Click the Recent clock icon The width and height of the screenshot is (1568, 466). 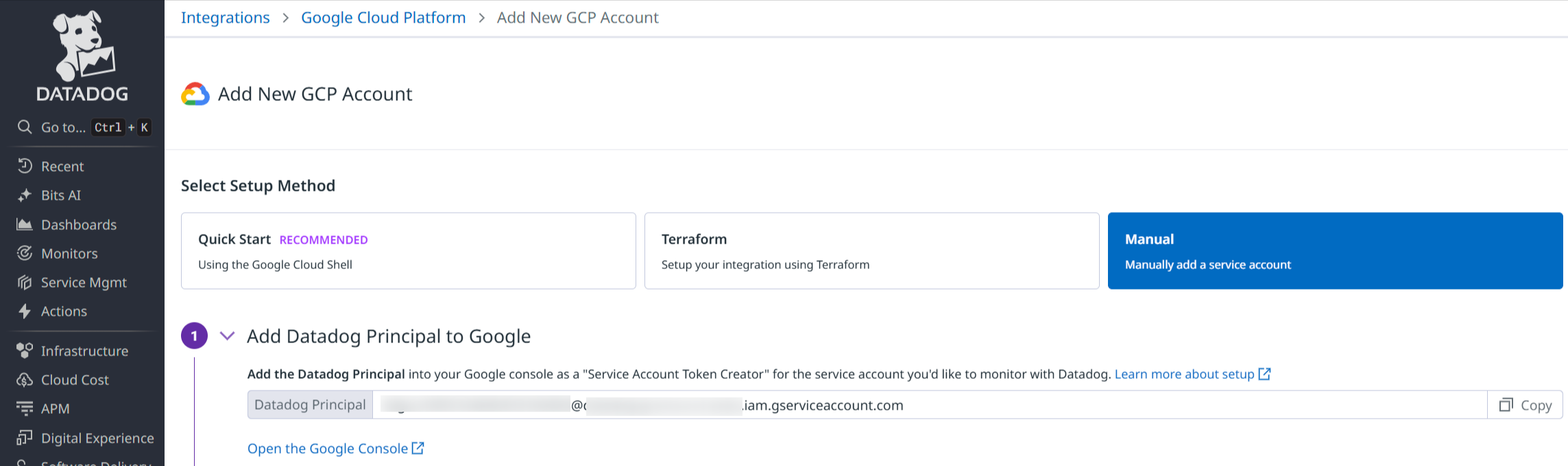click(25, 166)
